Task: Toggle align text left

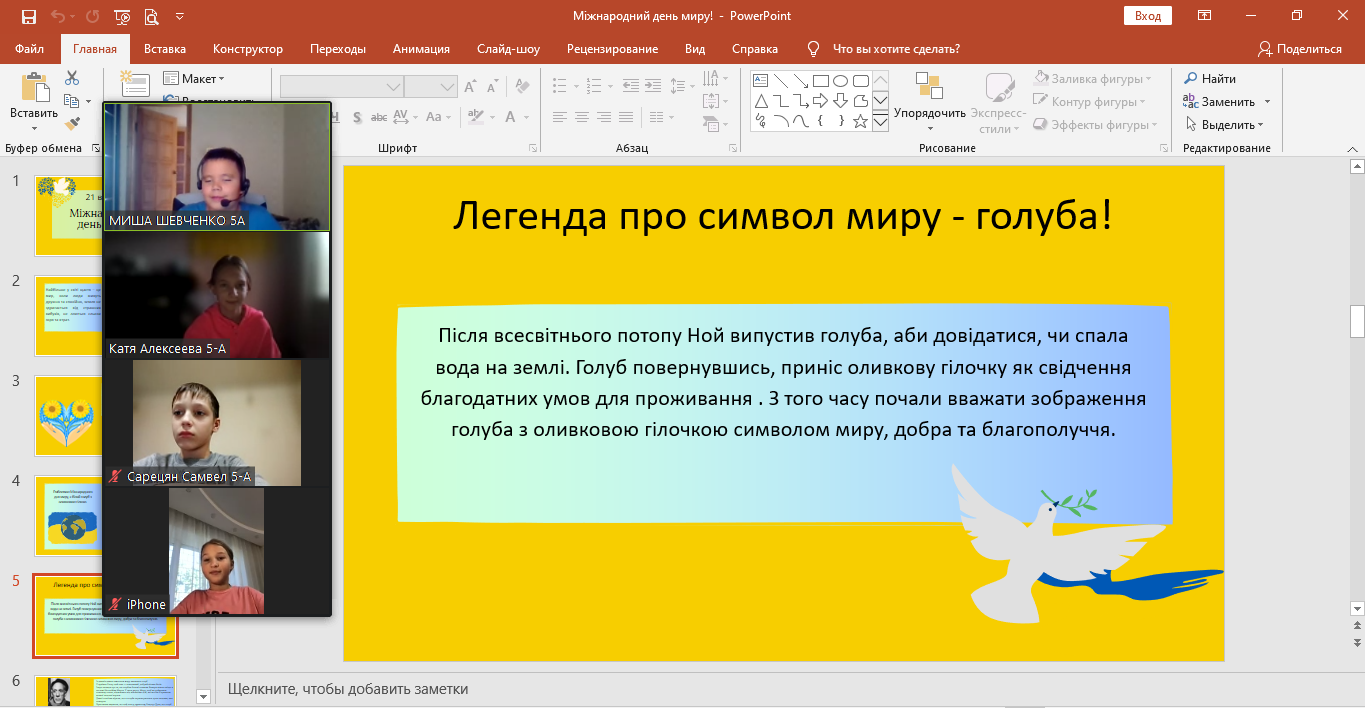Action: pyautogui.click(x=560, y=117)
